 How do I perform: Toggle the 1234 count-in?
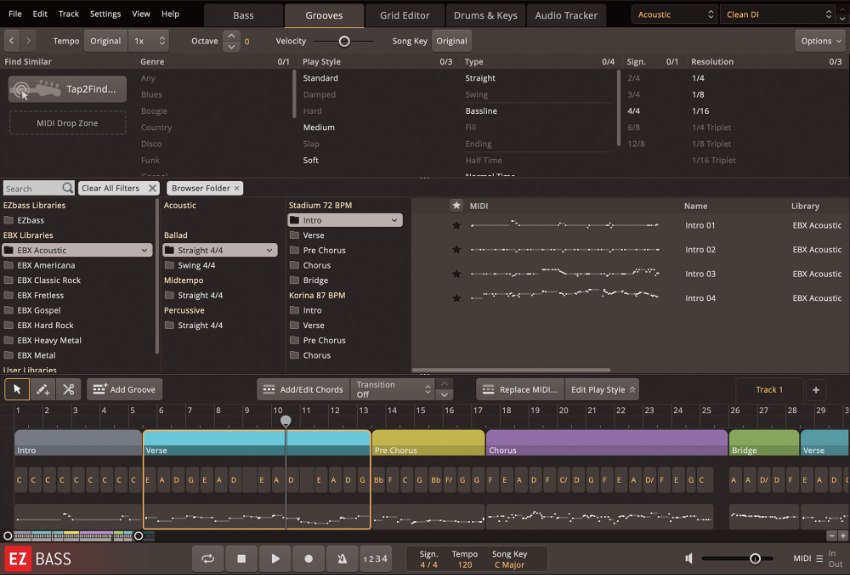(376, 558)
